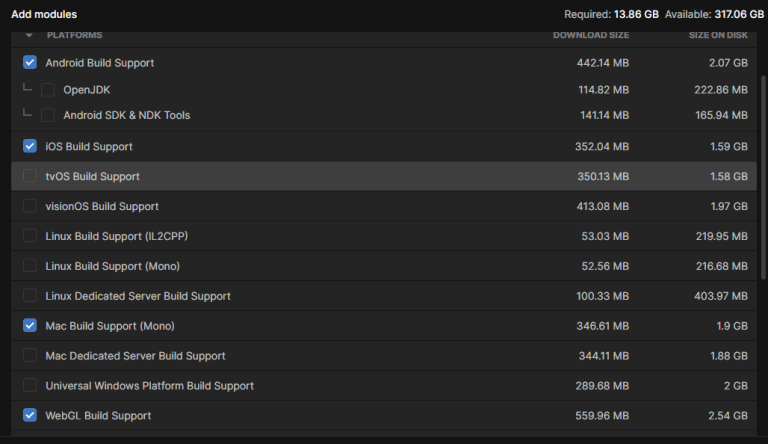768x444 pixels.
Task: Click the Add modules dialog title
Action: click(44, 14)
